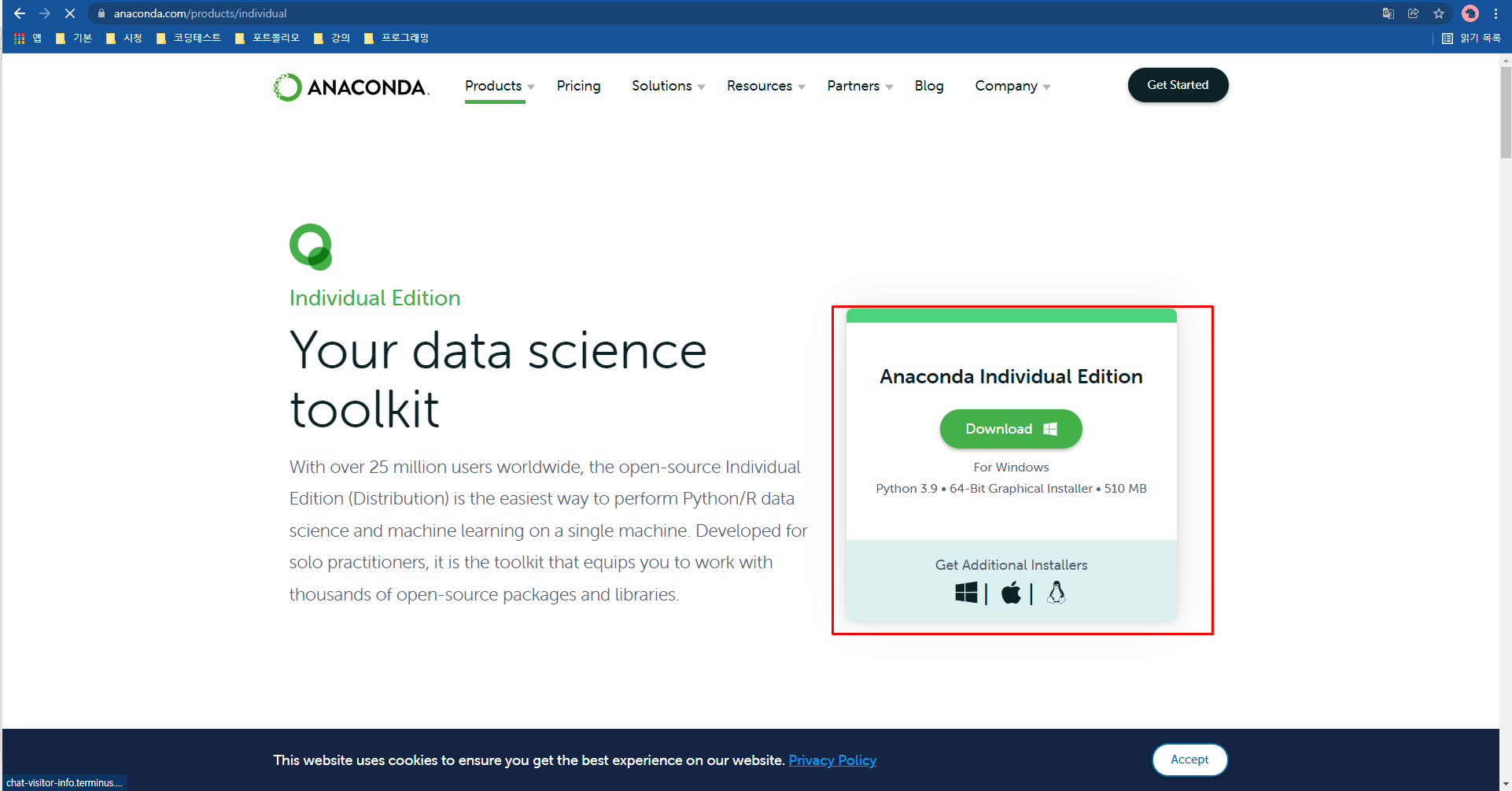Select the Apple macOS installer icon
Viewport: 1512px width, 791px height.
tap(1011, 593)
